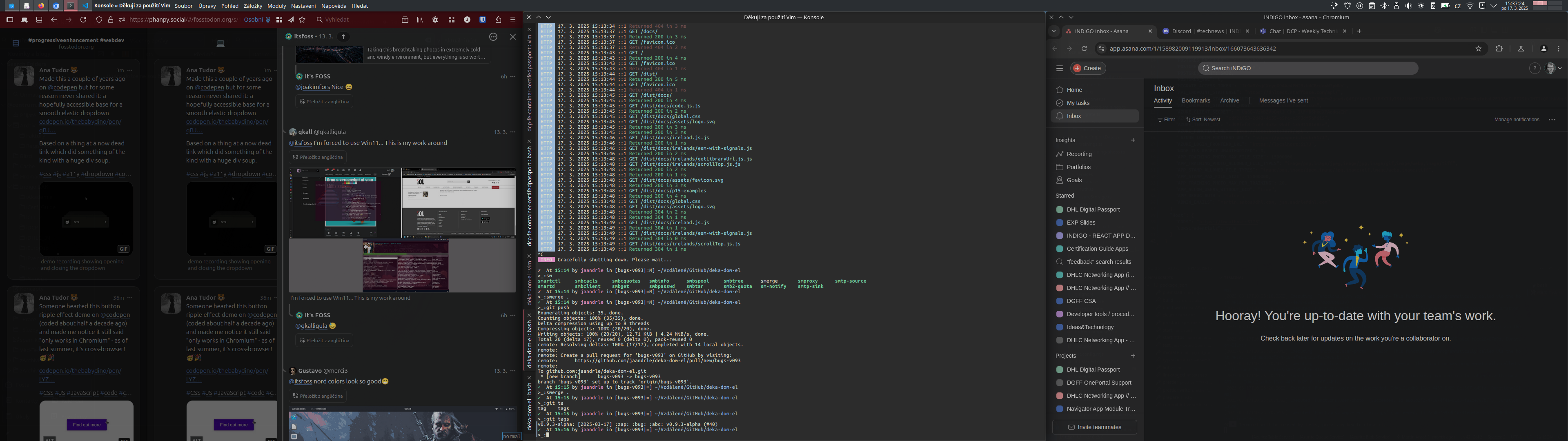
Task: Open the Sort: Newest dropdown
Action: (1203, 120)
